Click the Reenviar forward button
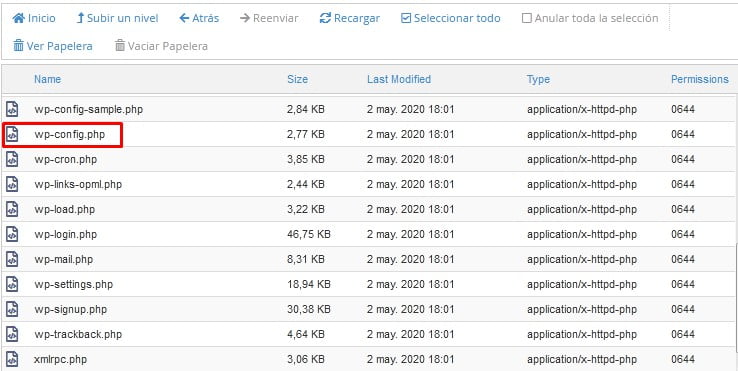 coord(269,18)
